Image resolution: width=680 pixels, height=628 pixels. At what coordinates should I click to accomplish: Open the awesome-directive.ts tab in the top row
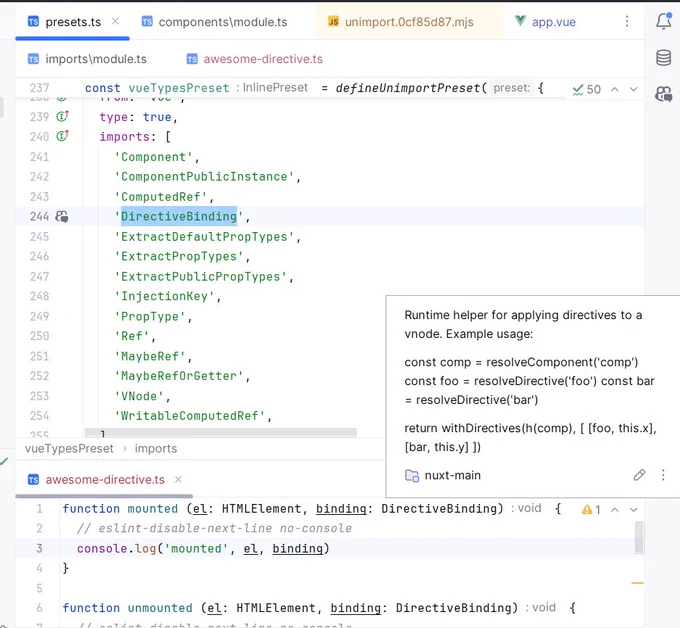tap(255, 59)
